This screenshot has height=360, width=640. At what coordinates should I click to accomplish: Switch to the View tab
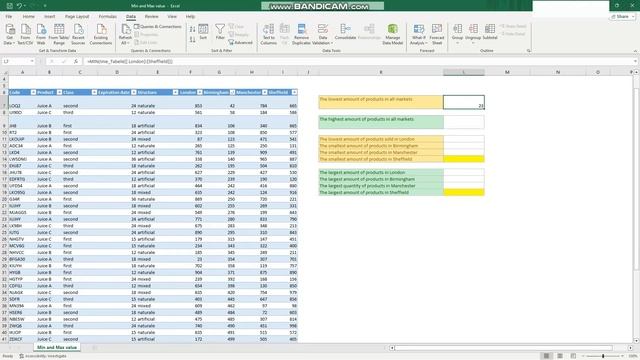click(x=172, y=17)
